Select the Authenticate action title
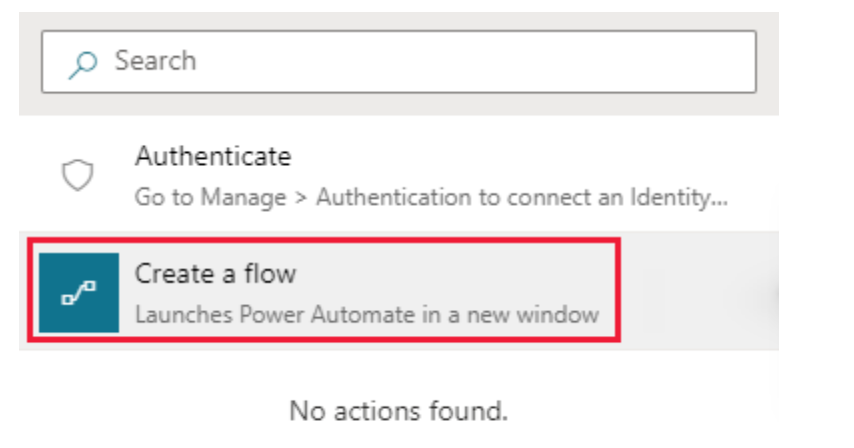This screenshot has width=854, height=448. click(x=213, y=157)
